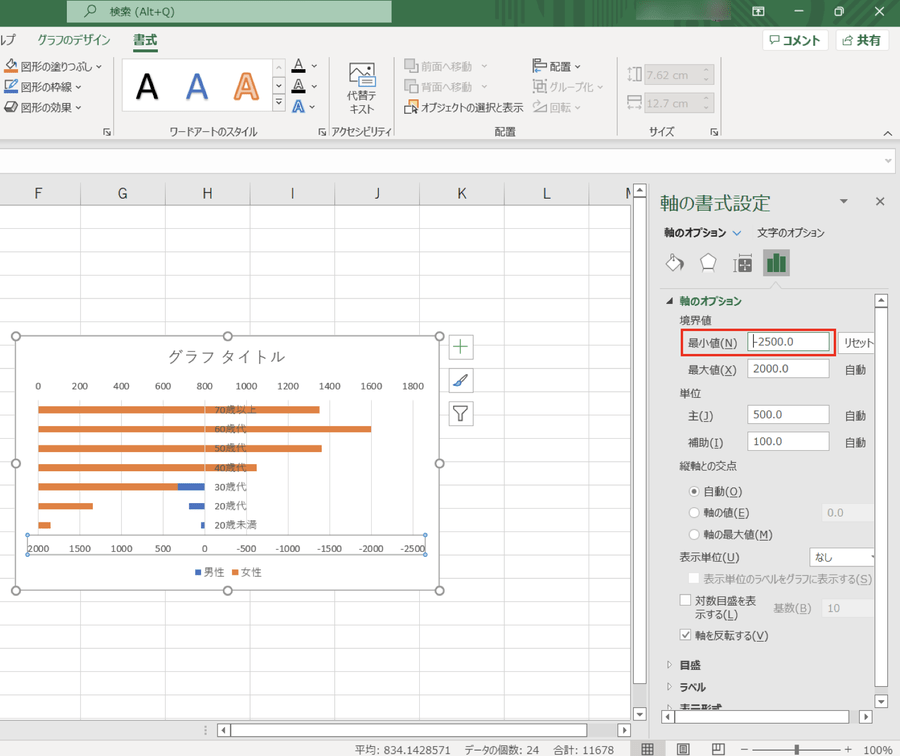Viewport: 900px width, 756px height.
Task: Select the 軸の最大値 radio button
Action: pyautogui.click(x=695, y=535)
